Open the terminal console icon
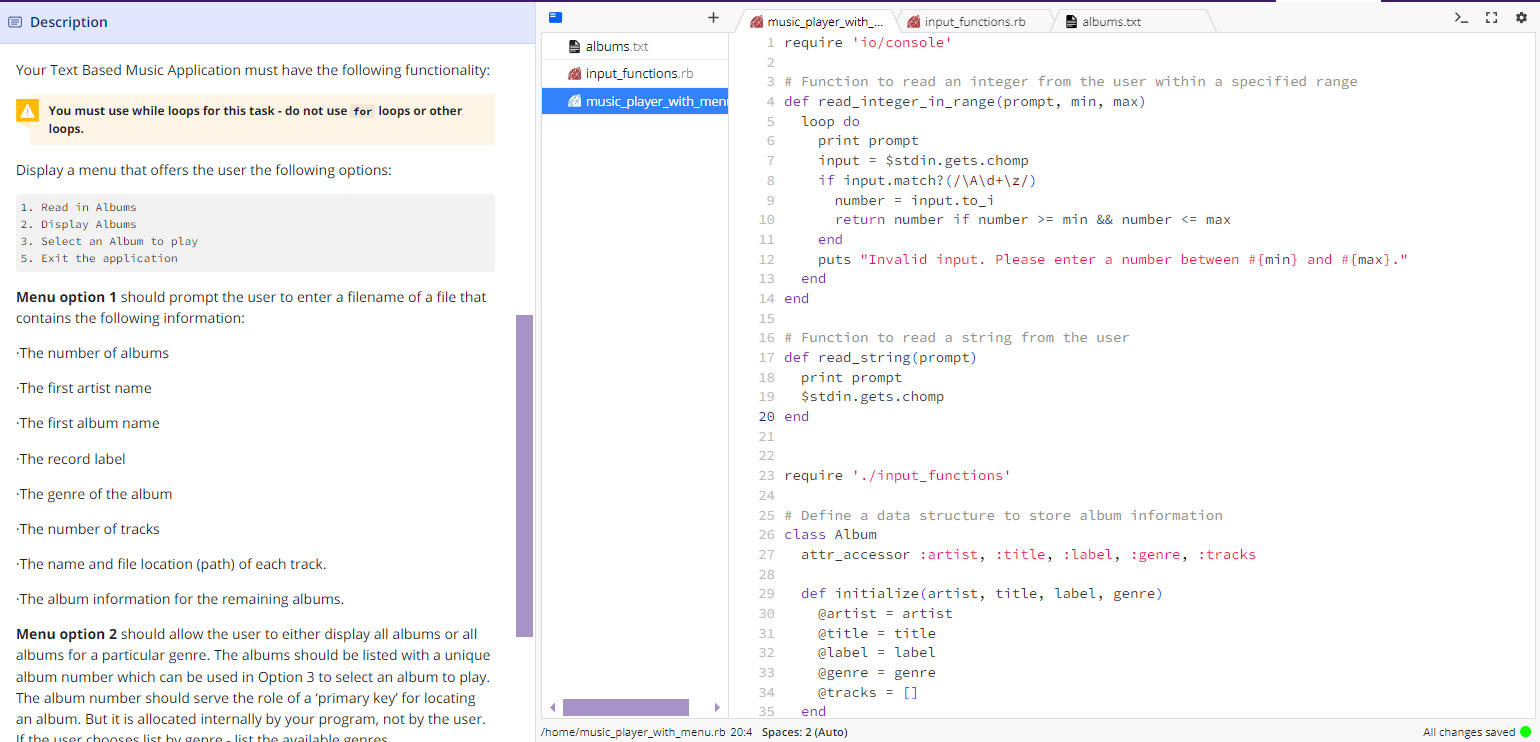 tap(1462, 17)
